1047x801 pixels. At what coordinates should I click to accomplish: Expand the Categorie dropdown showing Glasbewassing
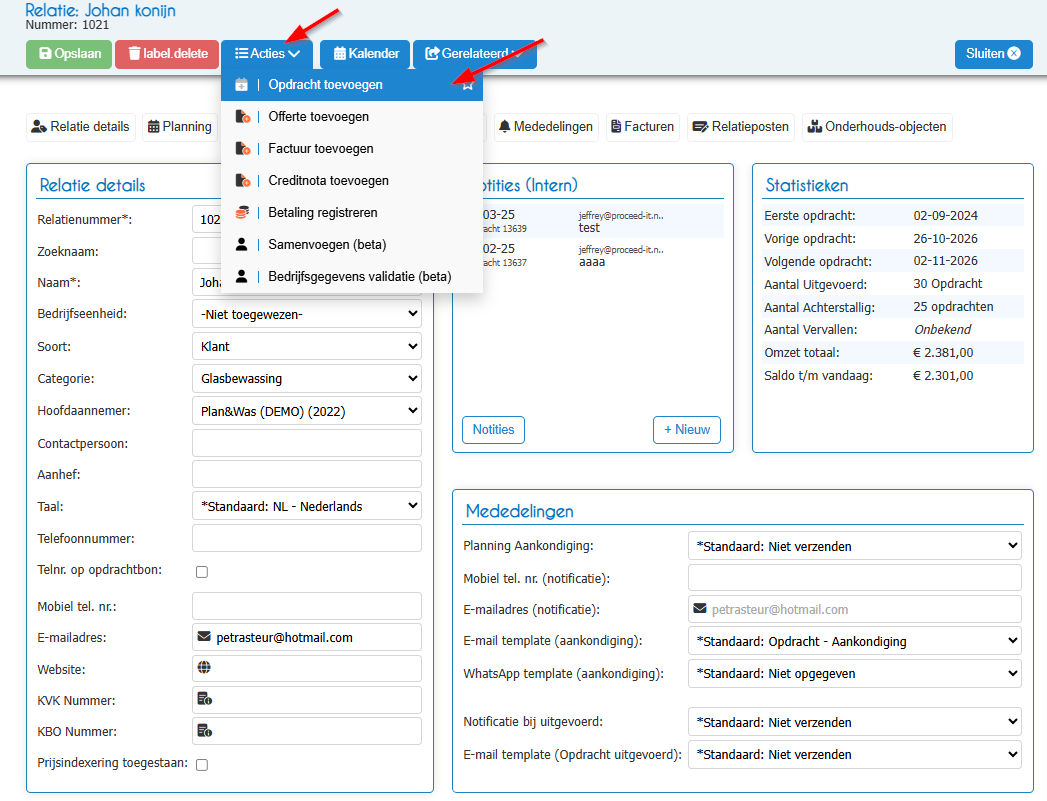[307, 378]
